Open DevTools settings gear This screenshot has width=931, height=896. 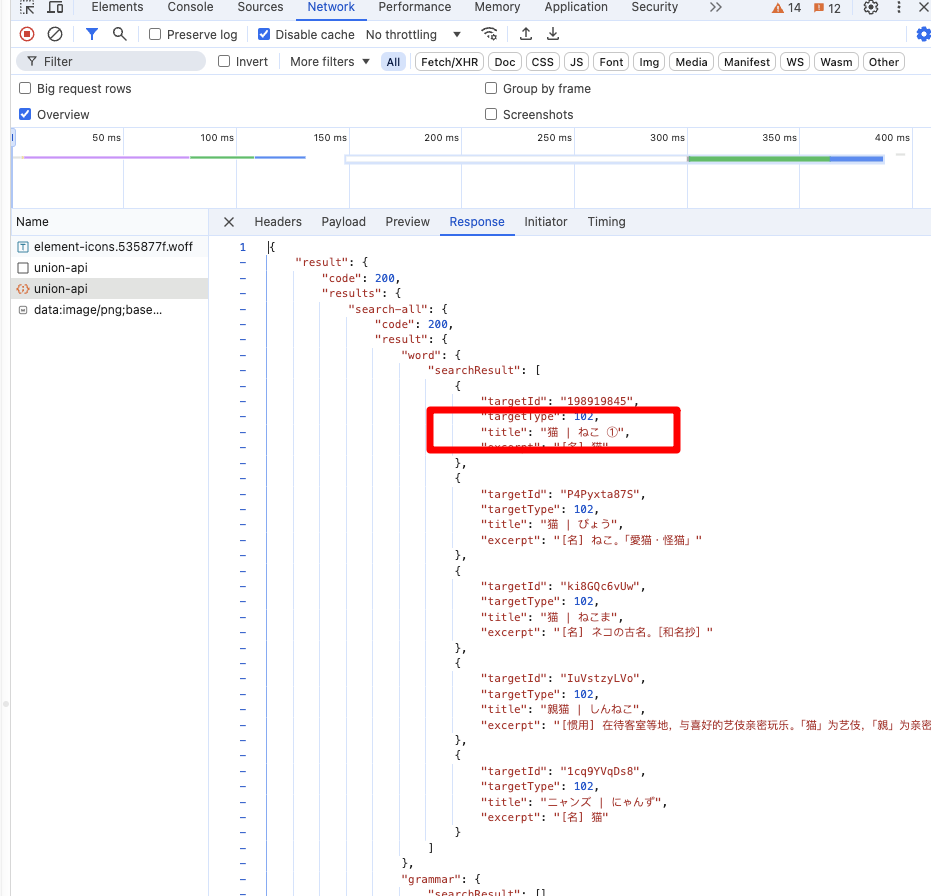871,8
